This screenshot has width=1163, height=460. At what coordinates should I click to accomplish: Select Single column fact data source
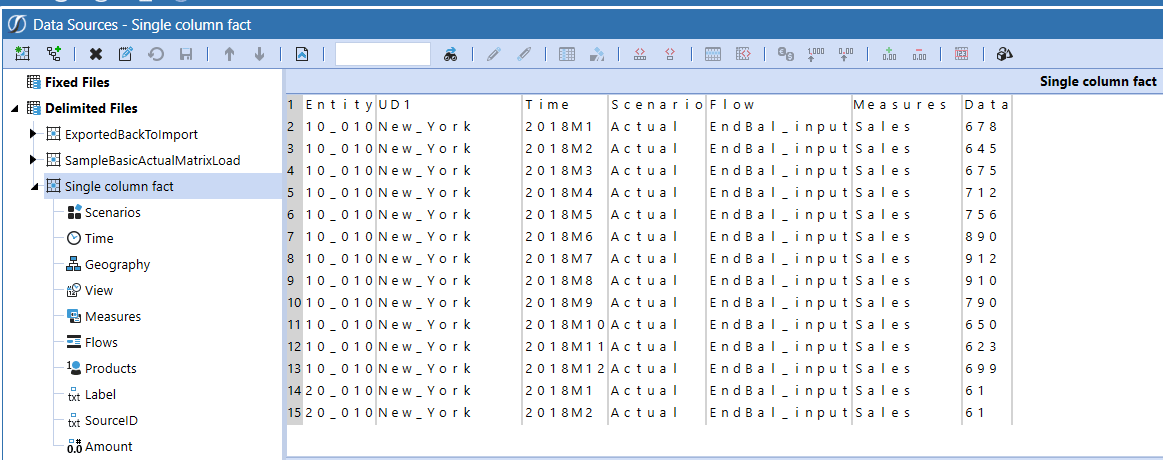coord(119,186)
